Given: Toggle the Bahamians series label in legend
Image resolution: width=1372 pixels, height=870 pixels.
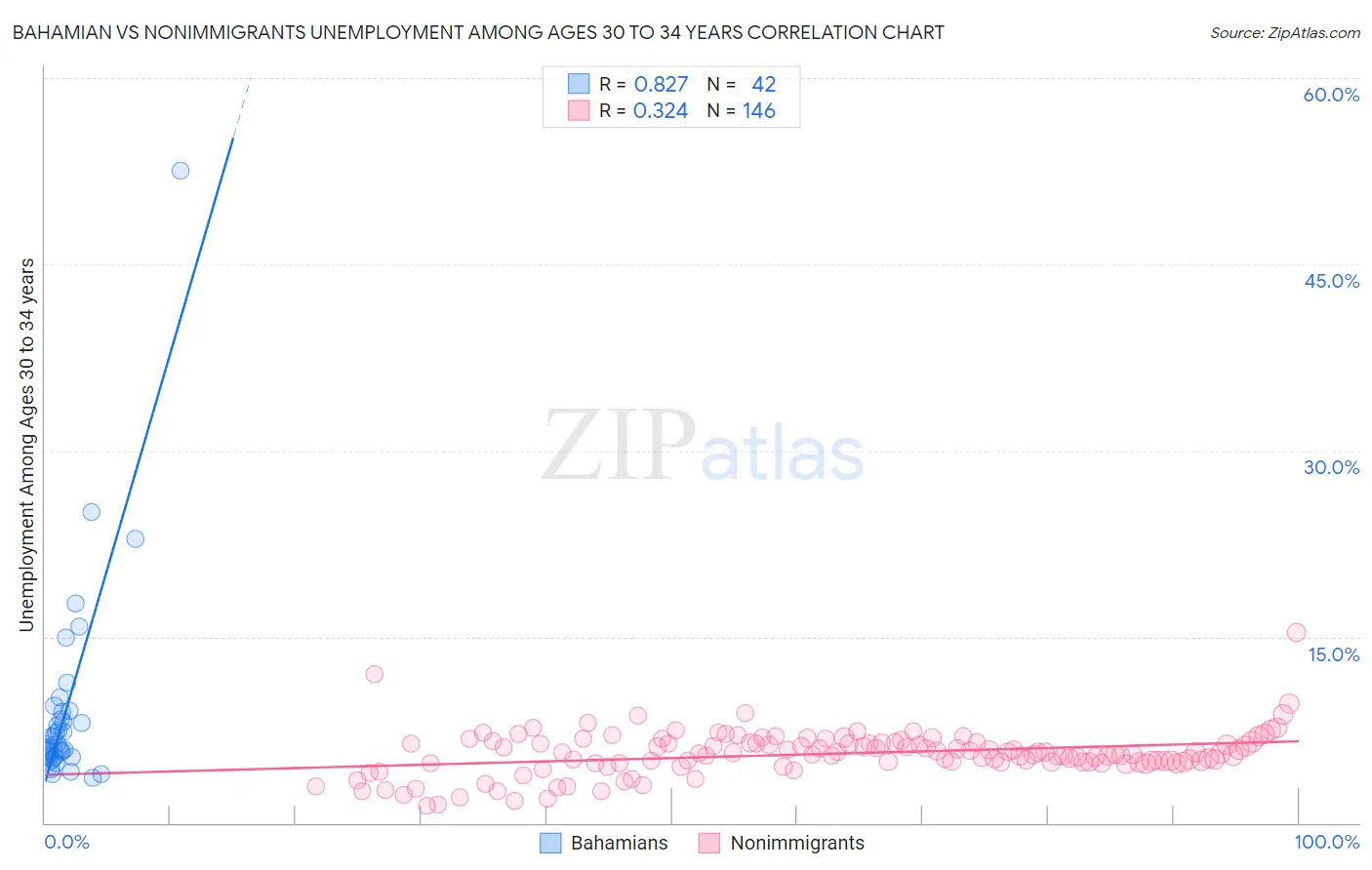Looking at the screenshot, I should [x=620, y=843].
